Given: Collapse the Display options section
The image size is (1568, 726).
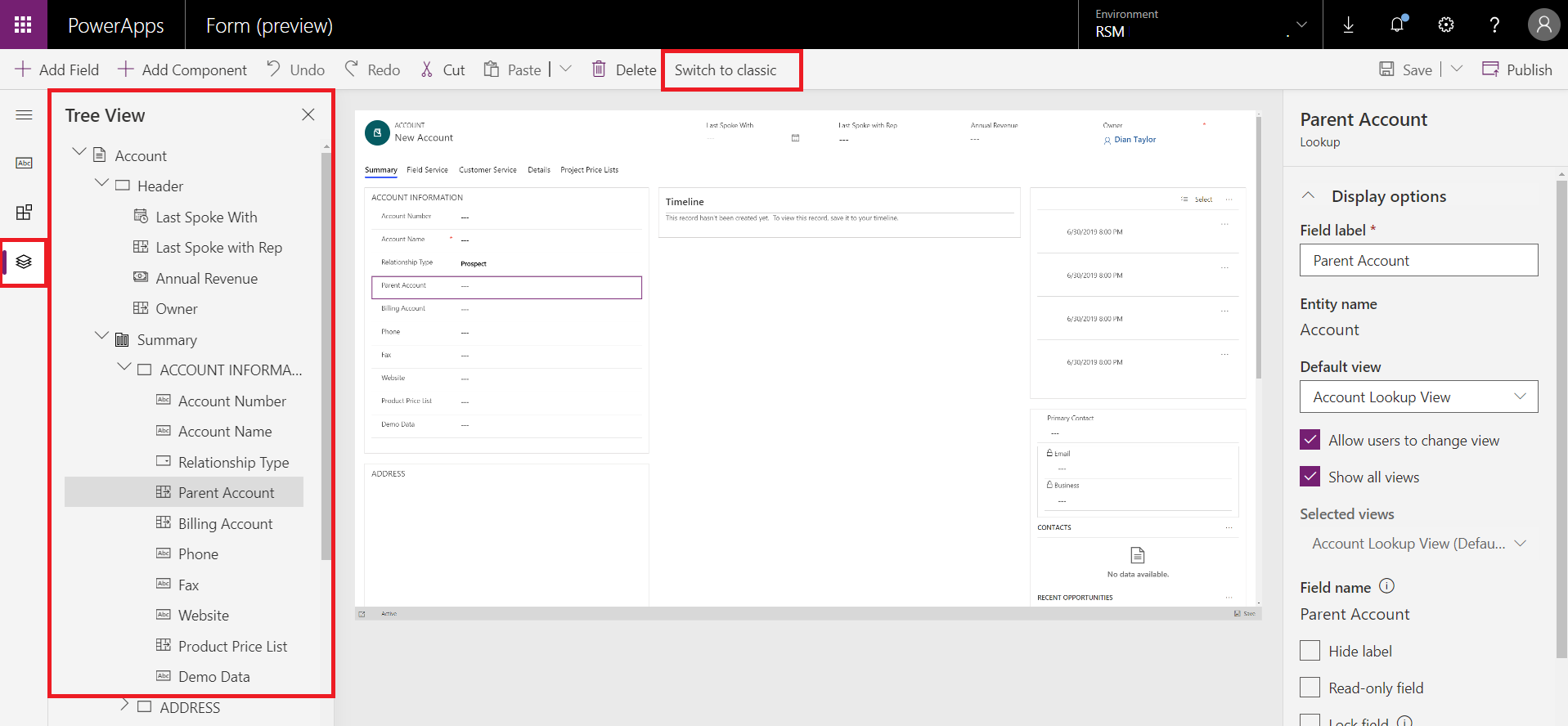Looking at the screenshot, I should [1309, 196].
